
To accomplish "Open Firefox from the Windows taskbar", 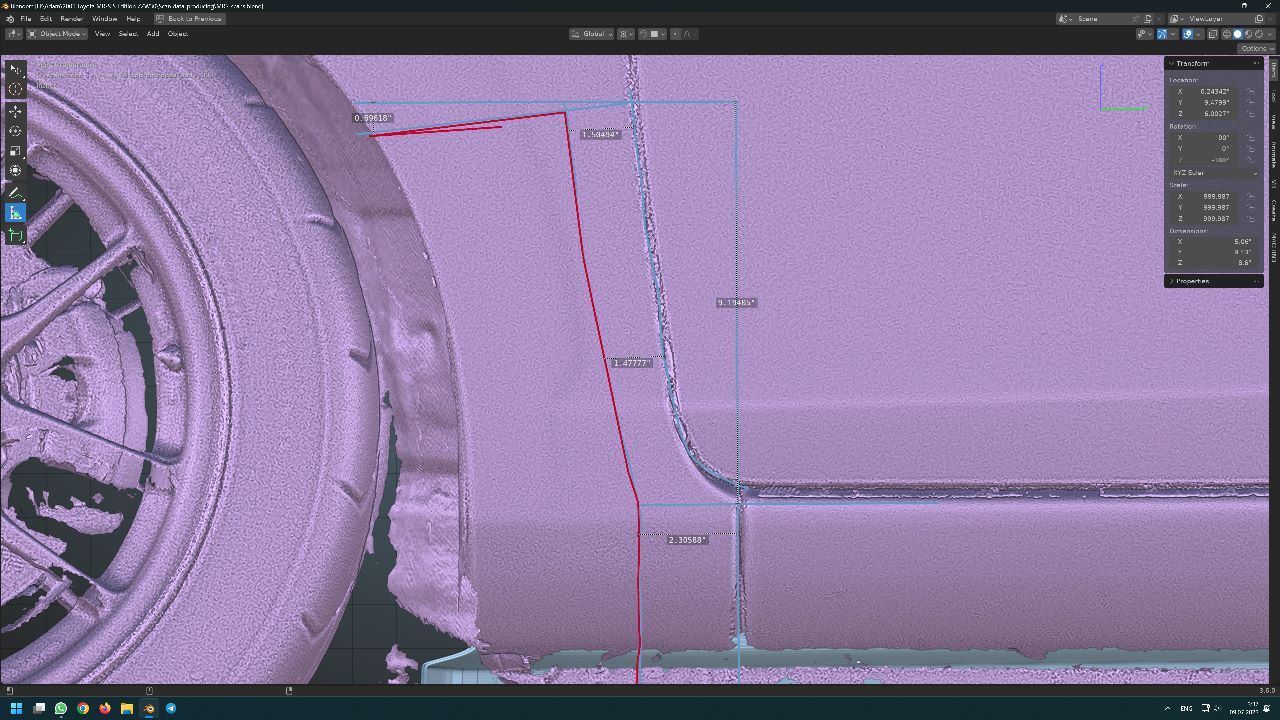I will (105, 708).
